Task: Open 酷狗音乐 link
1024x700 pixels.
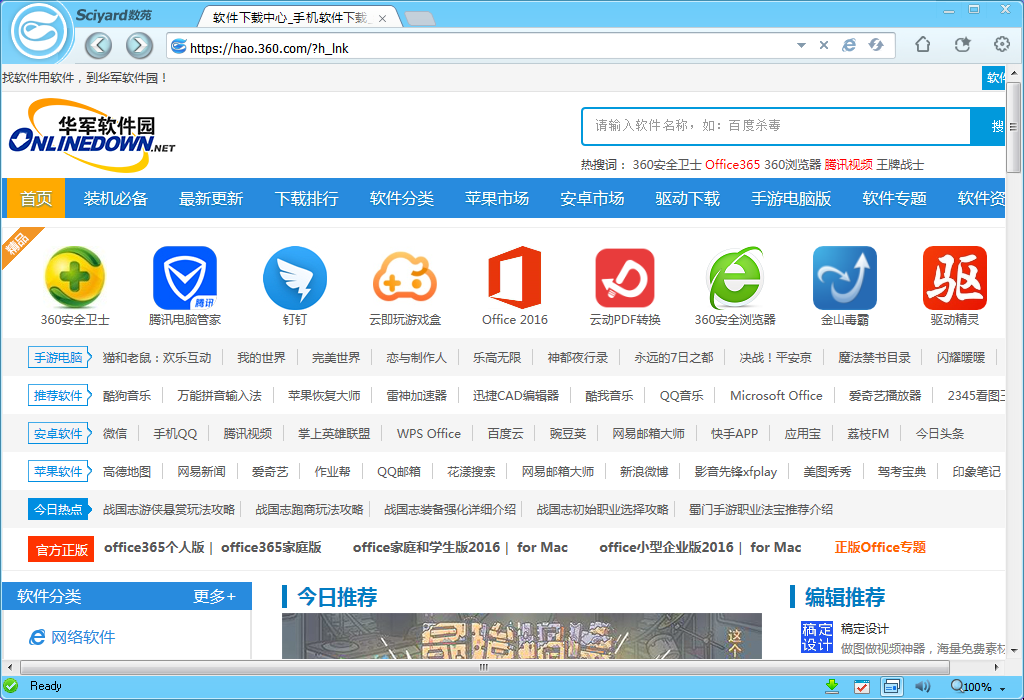Action: [x=127, y=396]
